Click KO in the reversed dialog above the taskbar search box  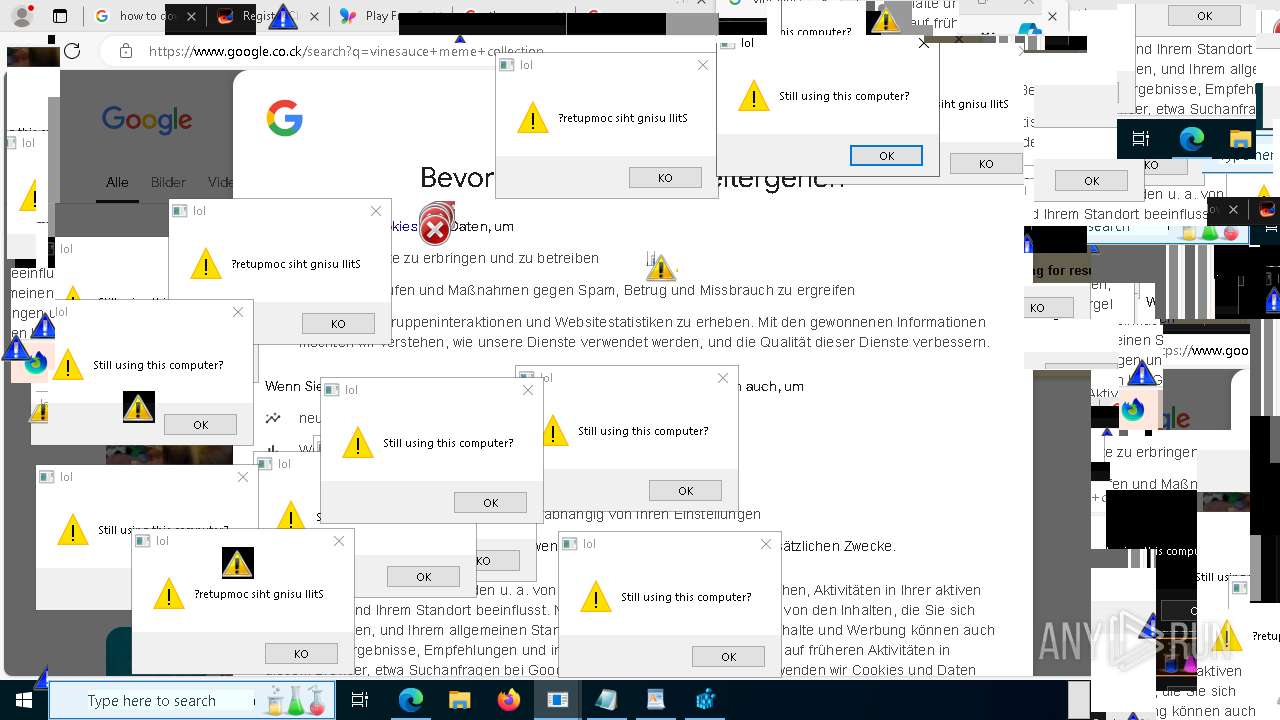pos(301,653)
